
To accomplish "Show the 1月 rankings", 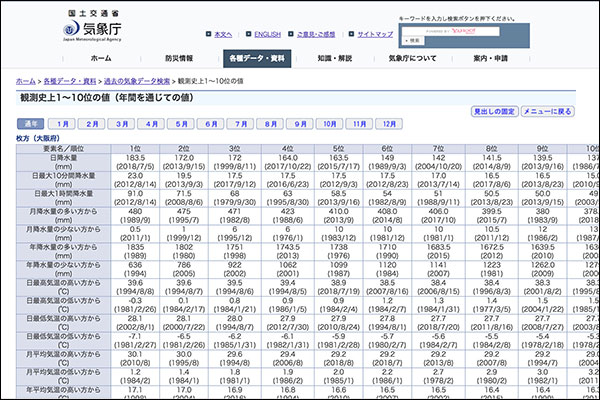I will pos(63,124).
